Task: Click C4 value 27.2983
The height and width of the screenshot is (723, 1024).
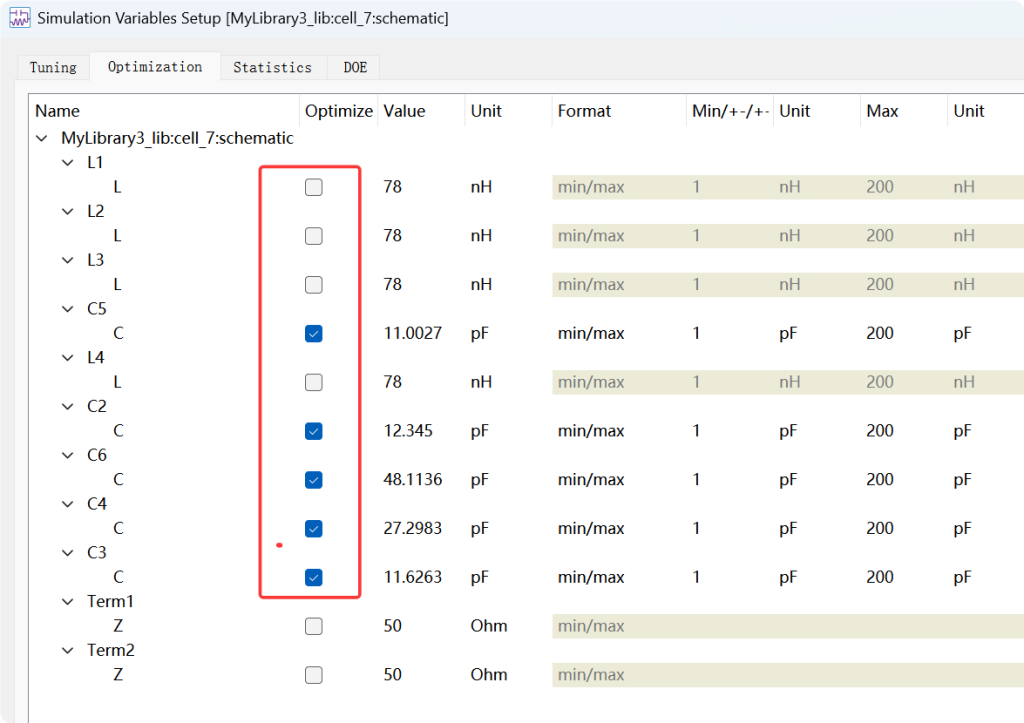Action: click(x=413, y=528)
